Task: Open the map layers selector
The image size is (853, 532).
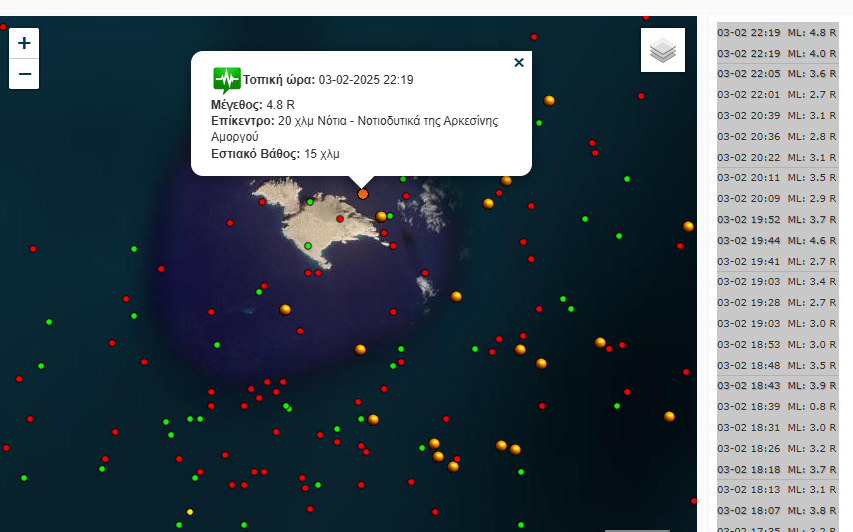Action: [663, 50]
